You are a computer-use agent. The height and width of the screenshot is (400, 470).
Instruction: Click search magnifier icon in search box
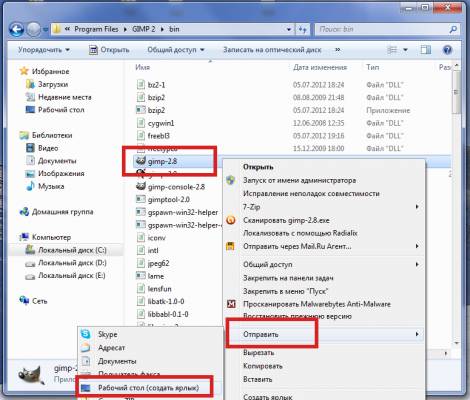[453, 30]
